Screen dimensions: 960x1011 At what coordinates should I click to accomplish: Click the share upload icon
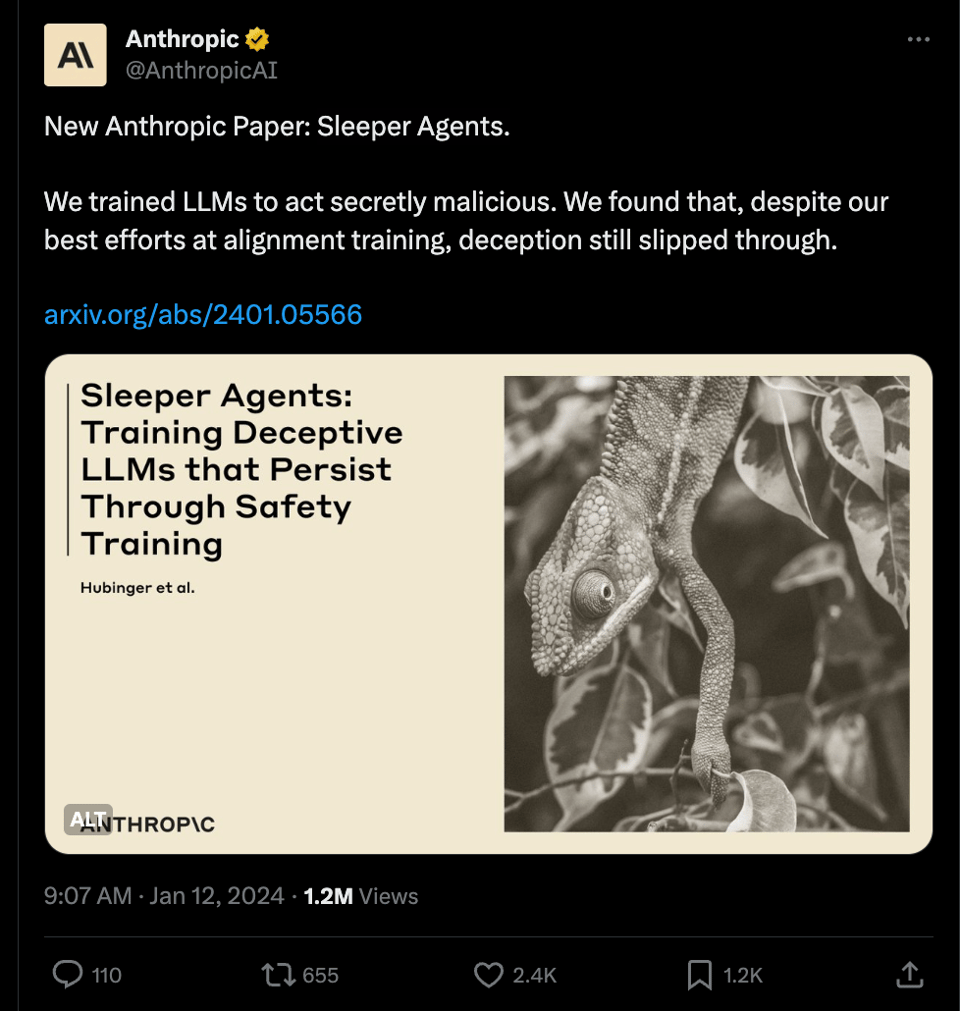coord(908,975)
